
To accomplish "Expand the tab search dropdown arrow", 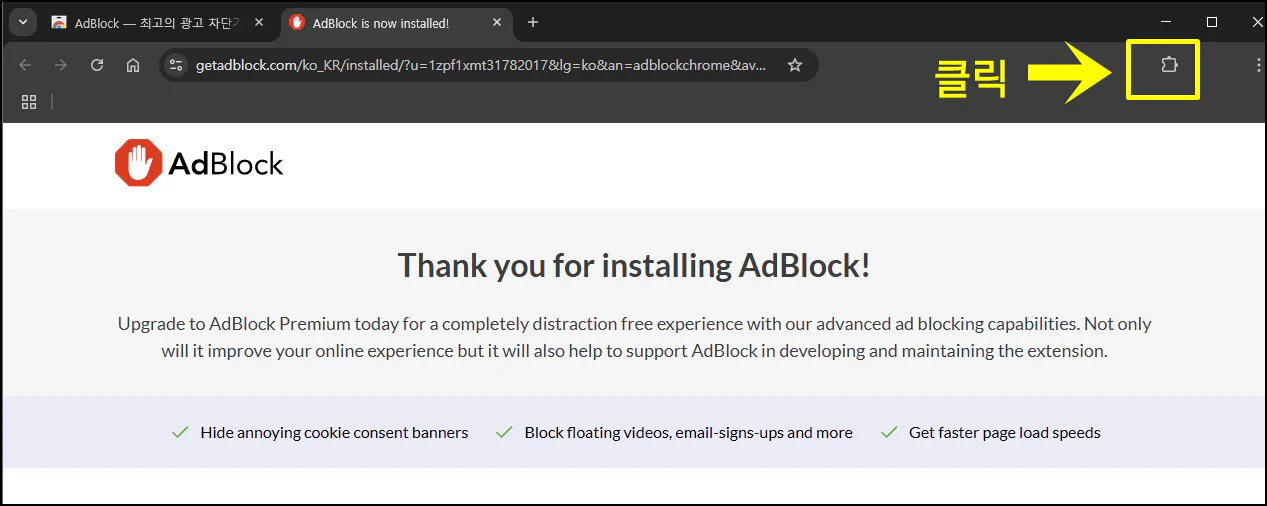I will [22, 22].
